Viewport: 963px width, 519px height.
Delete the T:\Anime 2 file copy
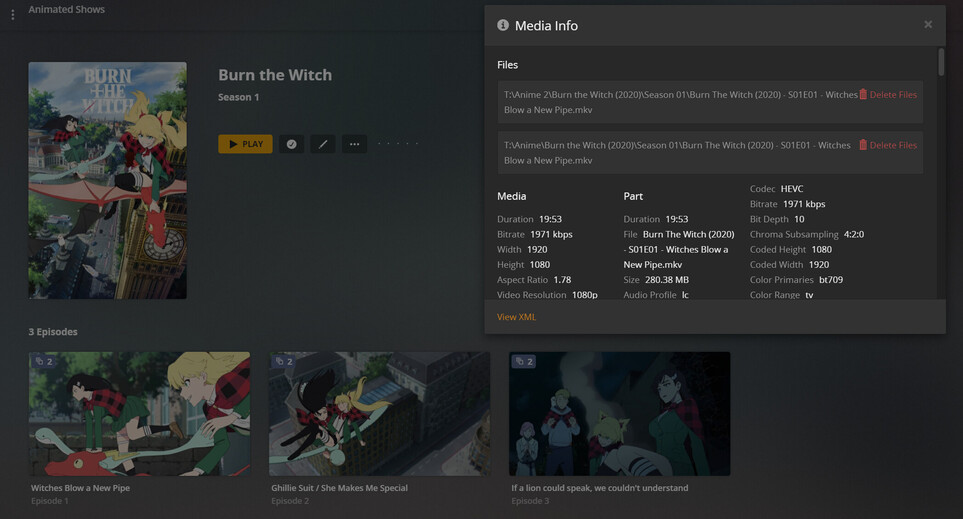[x=887, y=95]
